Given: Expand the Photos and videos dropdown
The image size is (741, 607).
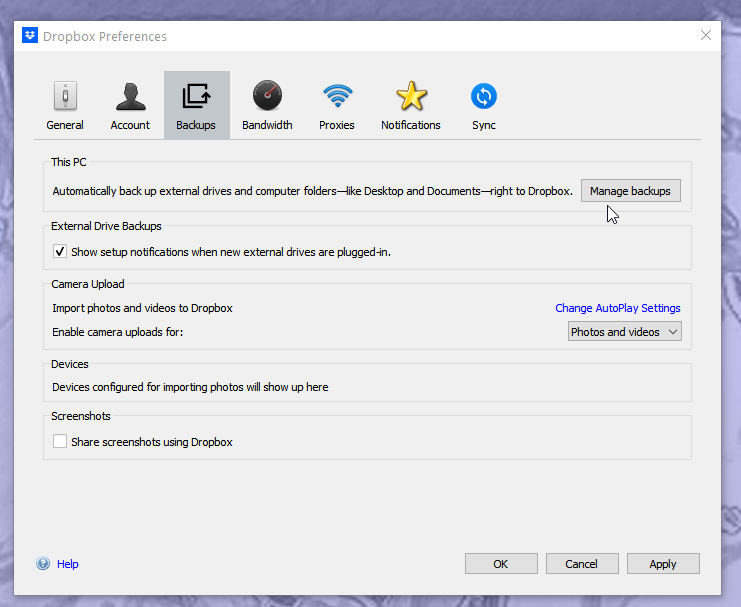Looking at the screenshot, I should click(625, 332).
